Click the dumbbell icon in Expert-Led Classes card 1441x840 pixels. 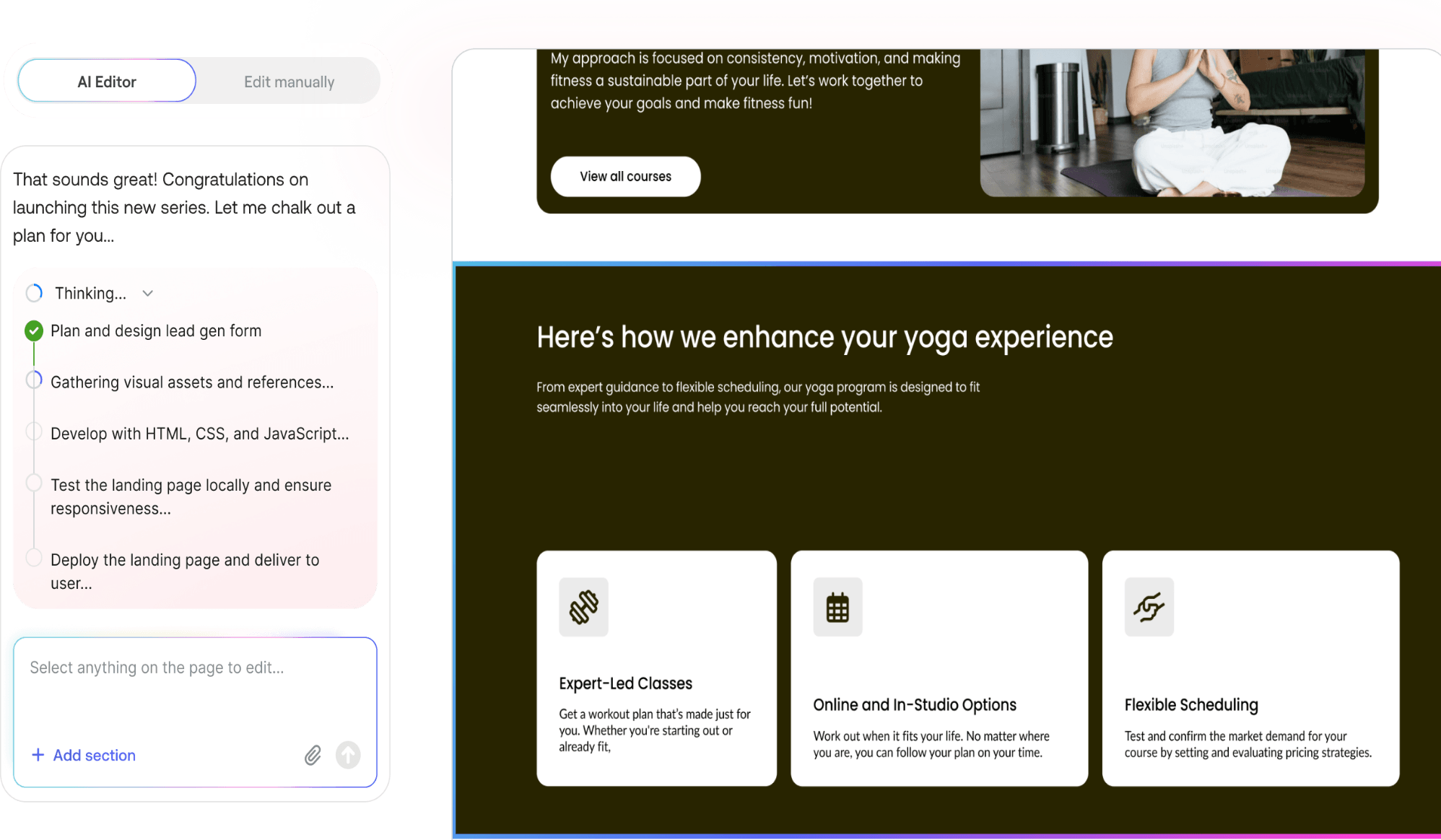[x=583, y=607]
